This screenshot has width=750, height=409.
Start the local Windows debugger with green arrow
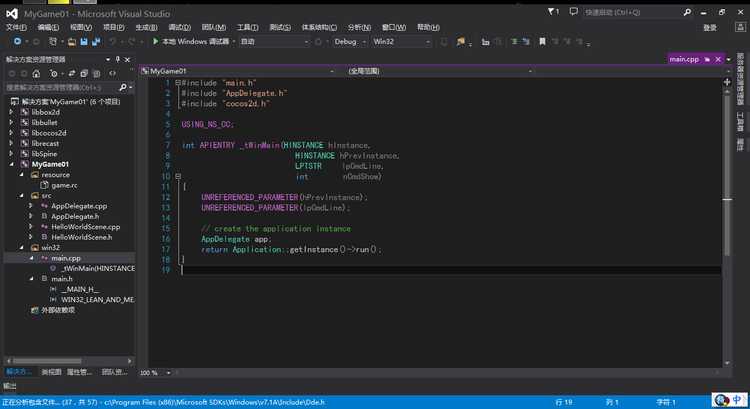[155, 42]
